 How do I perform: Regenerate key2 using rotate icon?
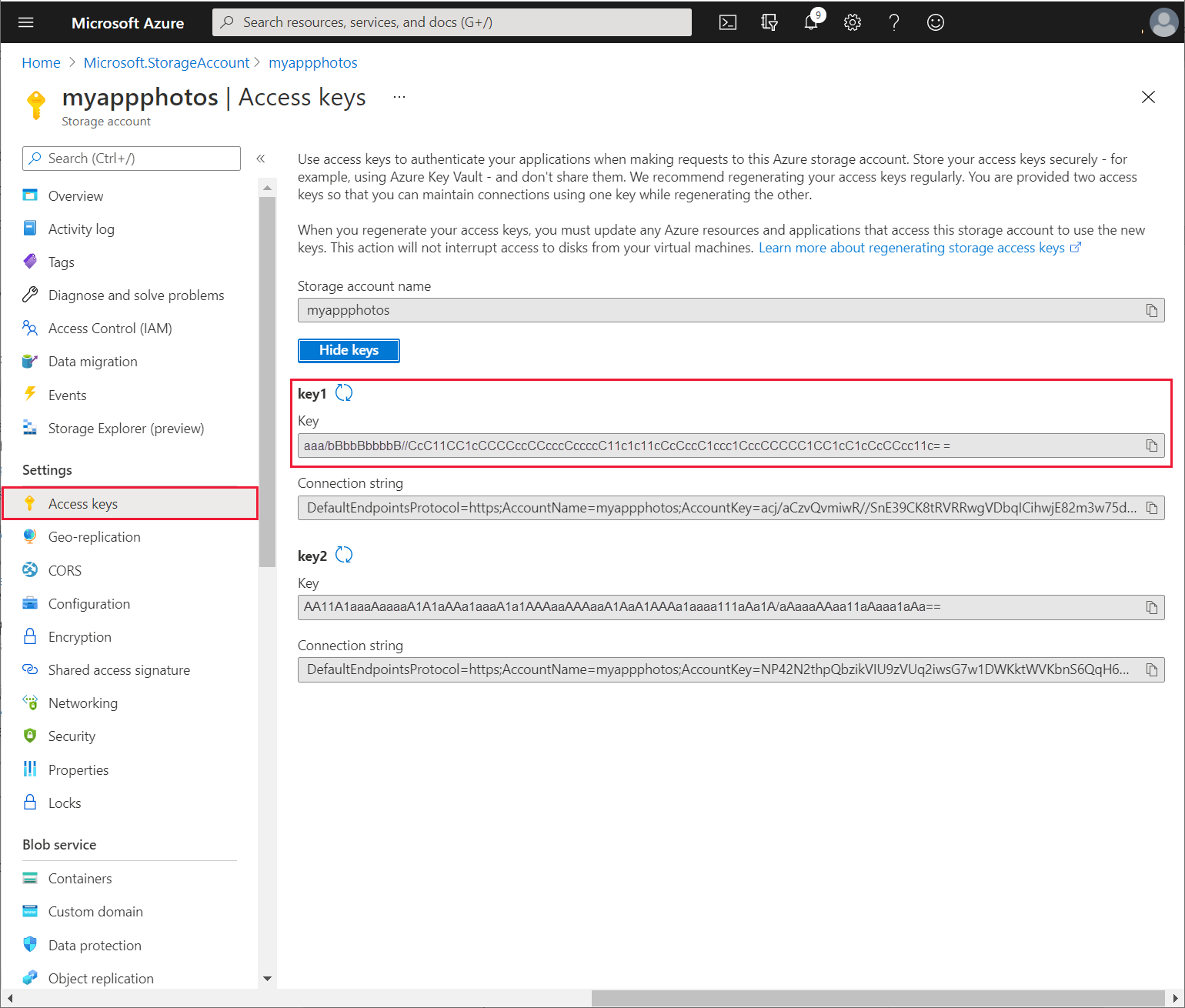344,555
